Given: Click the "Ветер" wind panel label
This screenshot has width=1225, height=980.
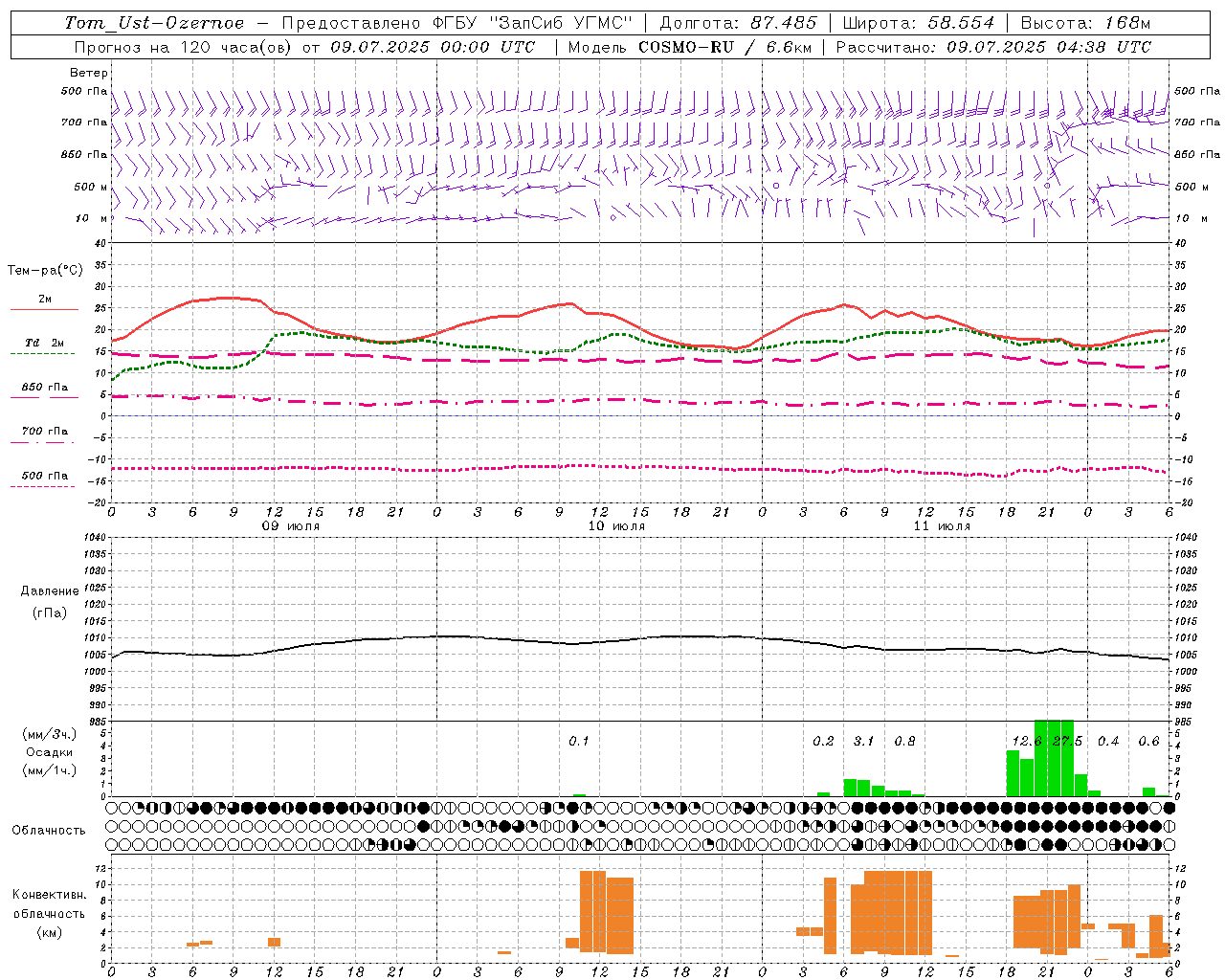Looking at the screenshot, I should click(x=89, y=73).
